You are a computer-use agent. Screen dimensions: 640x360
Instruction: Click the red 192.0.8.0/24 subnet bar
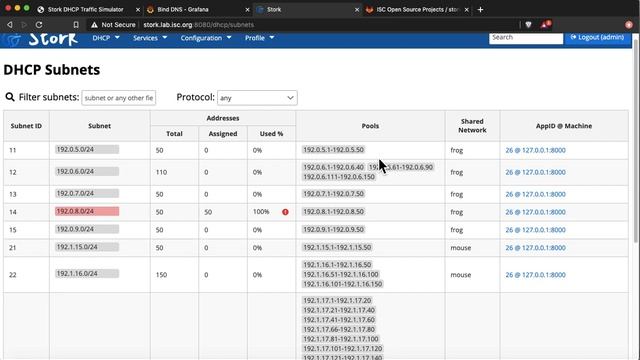pyautogui.click(x=87, y=211)
